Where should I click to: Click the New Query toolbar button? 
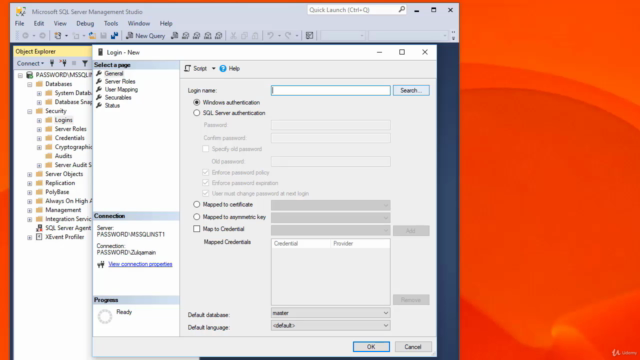pos(145,36)
